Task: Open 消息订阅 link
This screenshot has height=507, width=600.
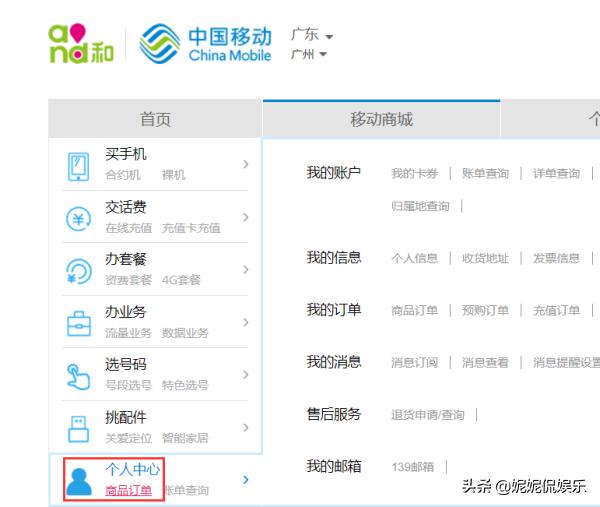Action: click(x=414, y=362)
